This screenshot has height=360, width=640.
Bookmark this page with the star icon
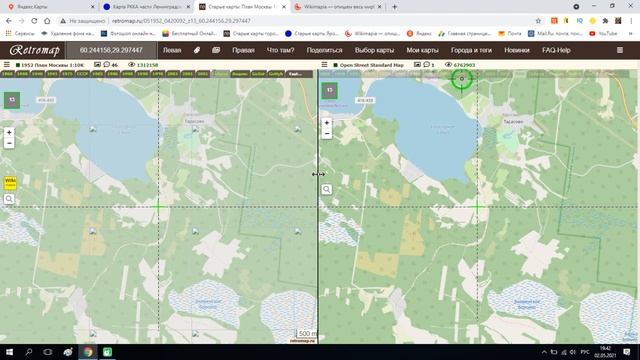click(x=538, y=21)
